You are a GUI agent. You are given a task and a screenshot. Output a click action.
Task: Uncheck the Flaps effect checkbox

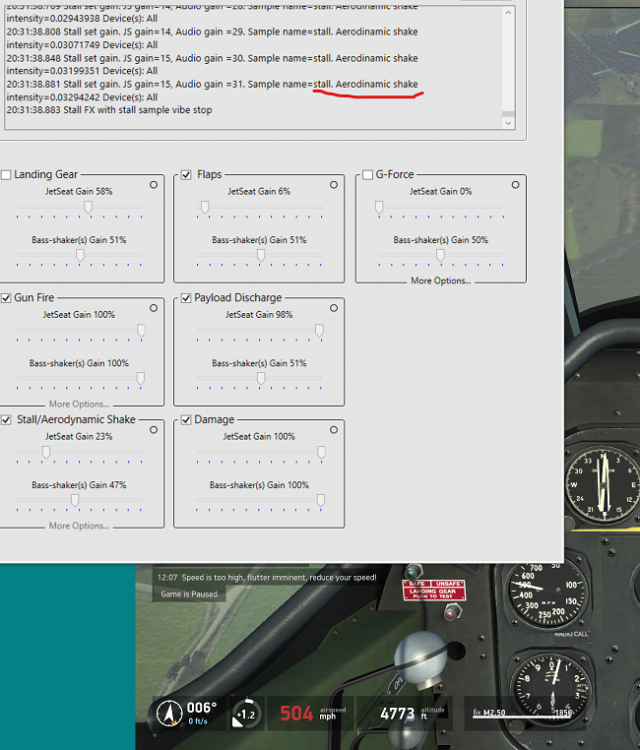(186, 175)
